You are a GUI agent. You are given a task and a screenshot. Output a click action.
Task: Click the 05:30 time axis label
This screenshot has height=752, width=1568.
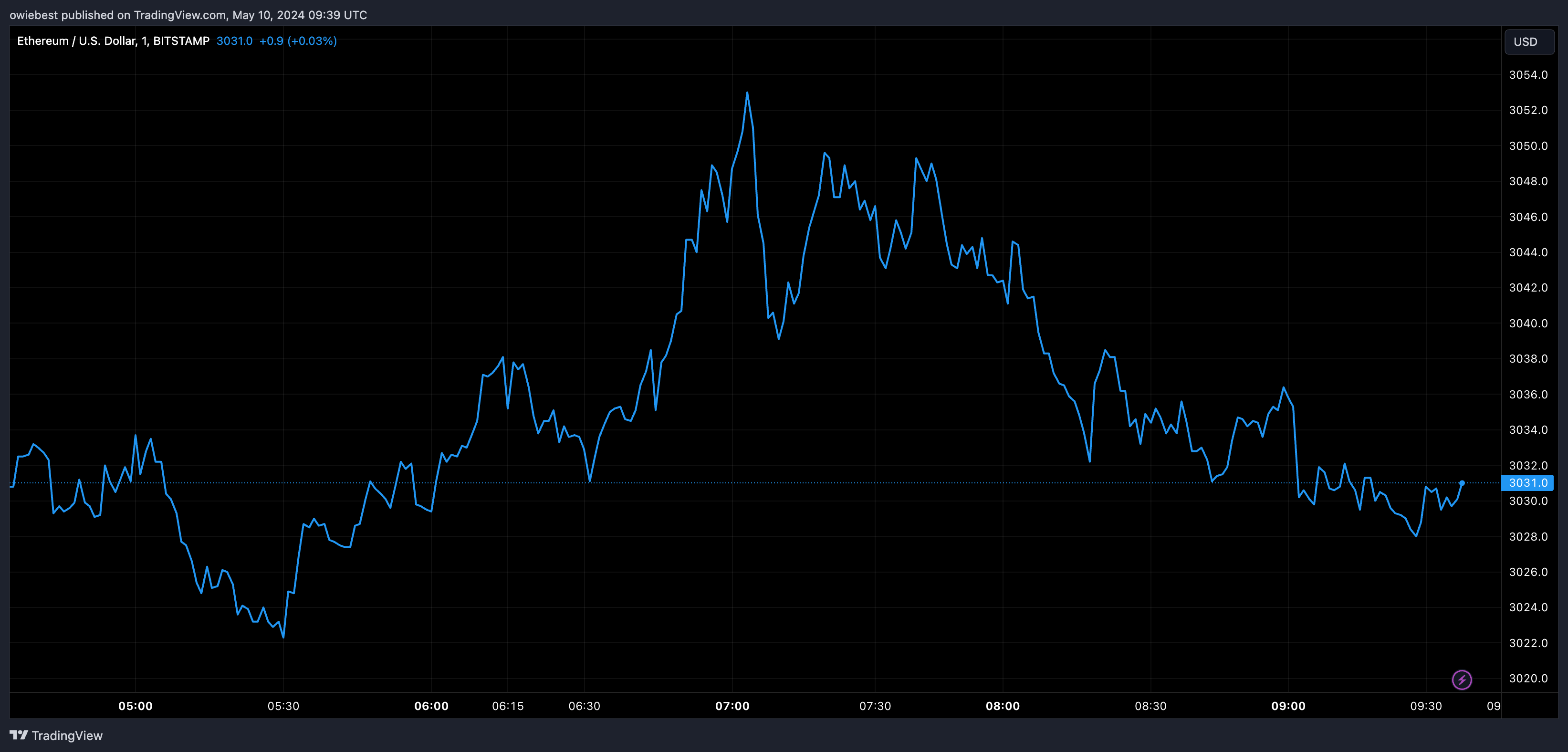pyautogui.click(x=283, y=706)
